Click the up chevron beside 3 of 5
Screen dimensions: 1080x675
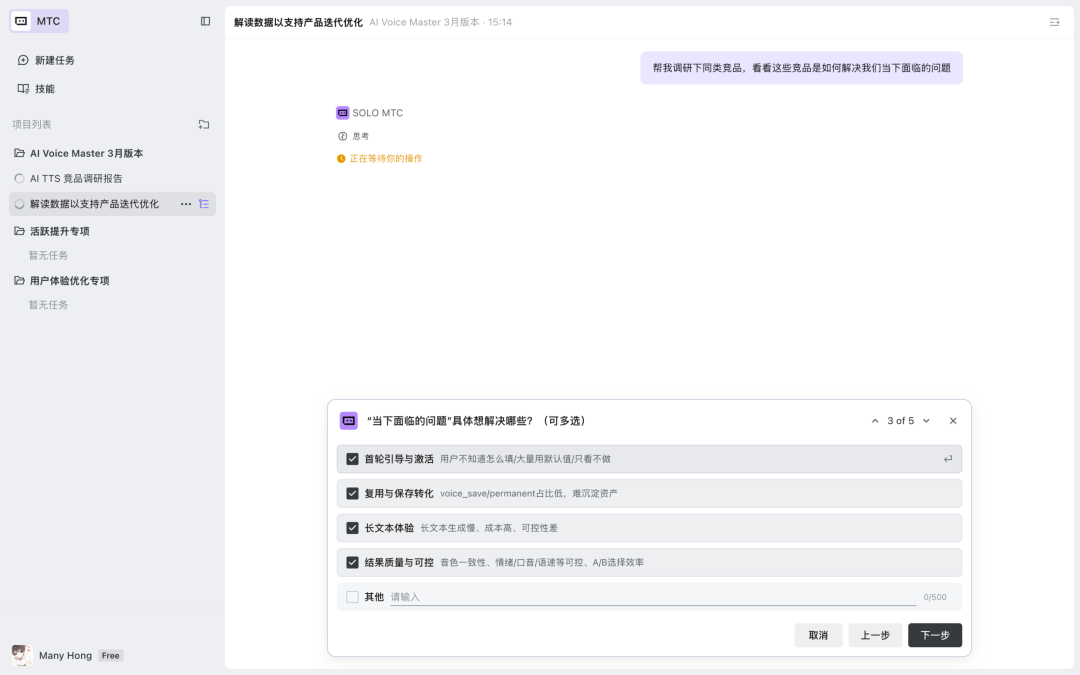(875, 420)
